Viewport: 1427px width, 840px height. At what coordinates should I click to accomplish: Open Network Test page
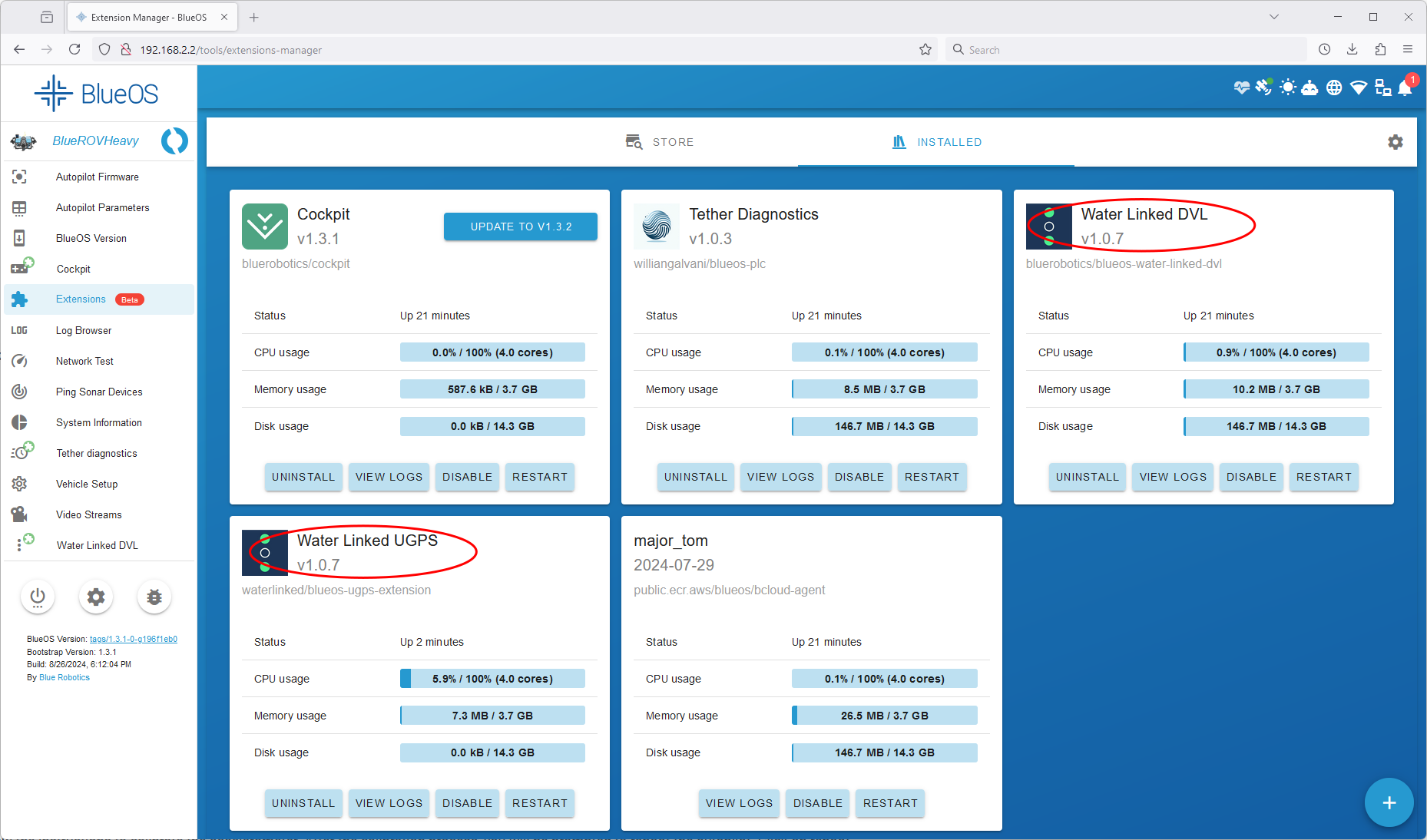[x=99, y=361]
